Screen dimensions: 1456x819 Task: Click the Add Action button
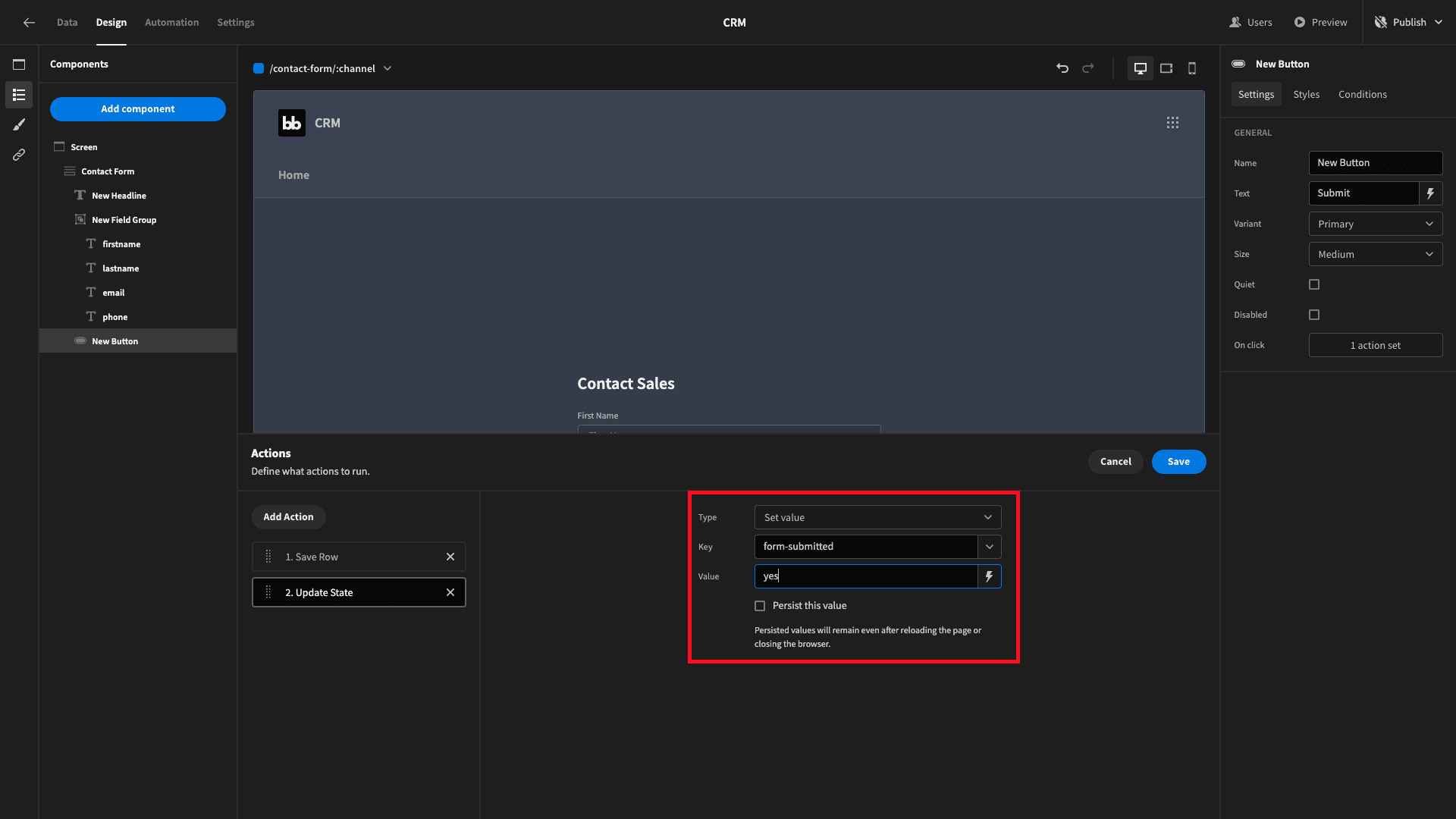pyautogui.click(x=288, y=516)
